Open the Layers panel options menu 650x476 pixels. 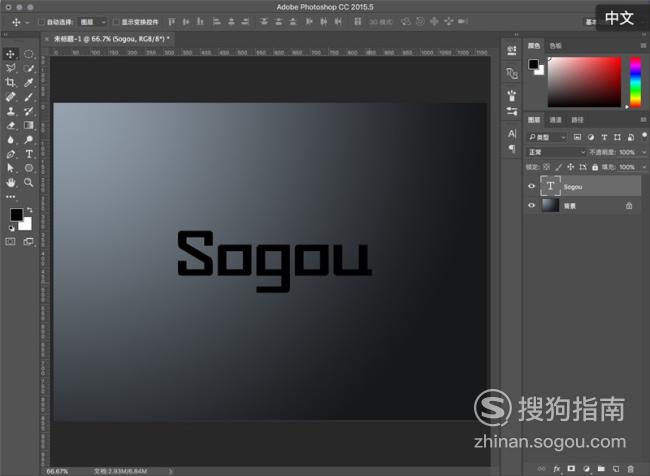pyautogui.click(x=643, y=120)
